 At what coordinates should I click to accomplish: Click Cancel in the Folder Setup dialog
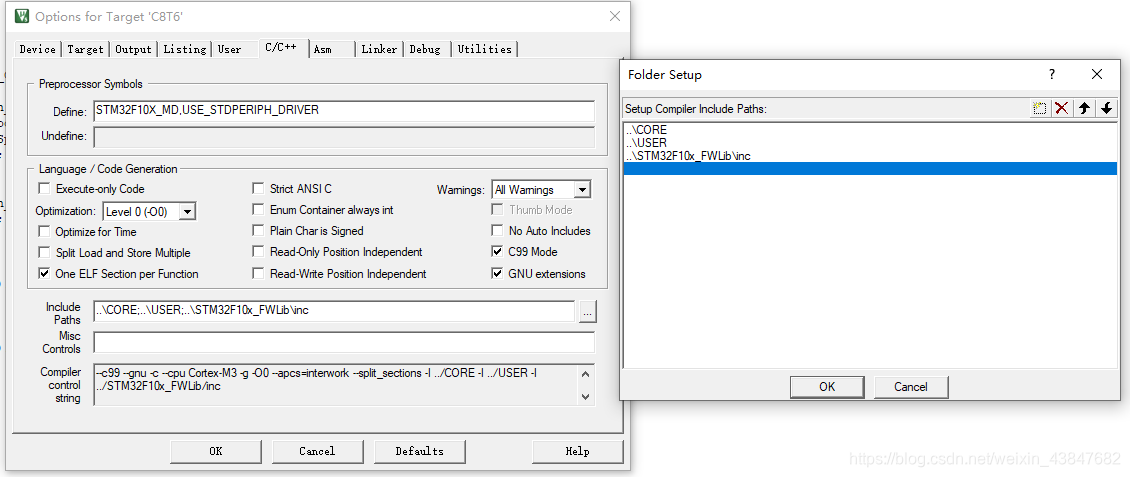911,387
